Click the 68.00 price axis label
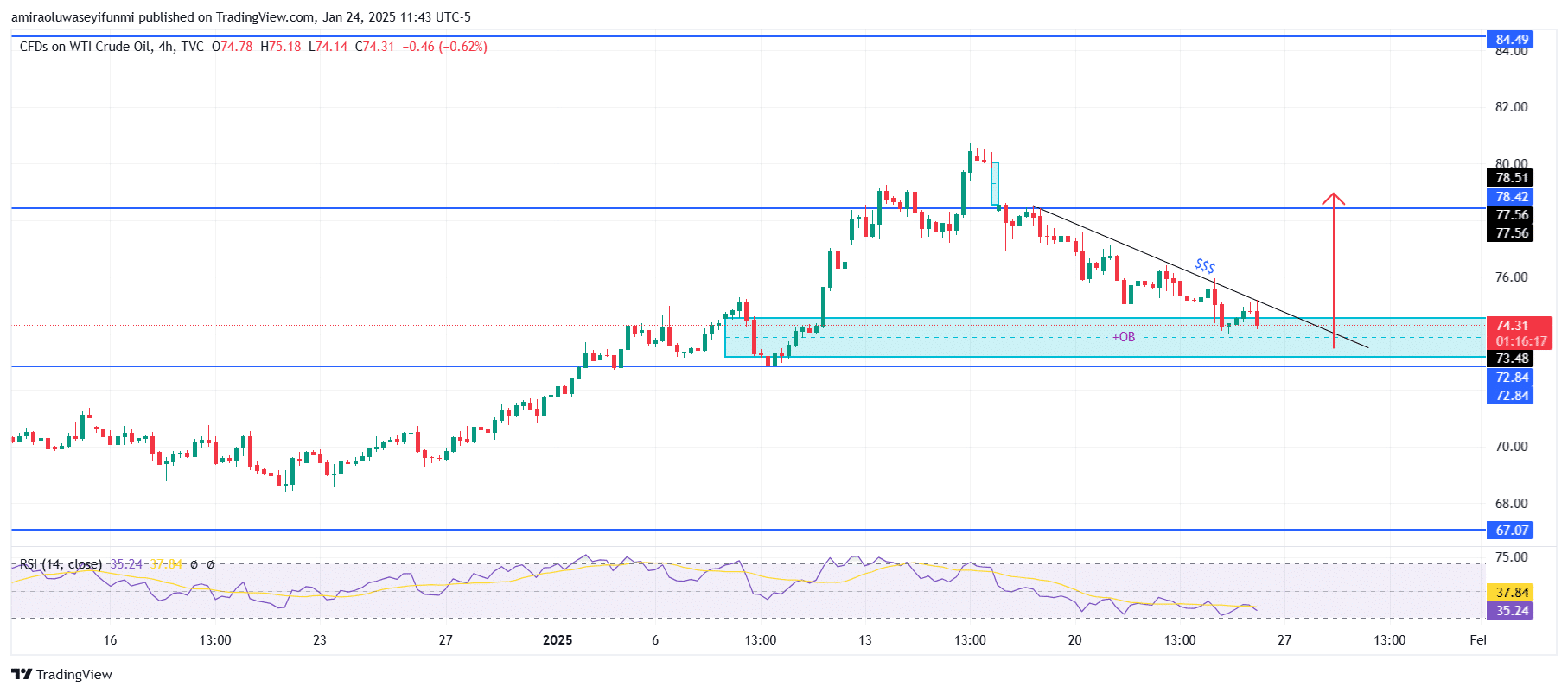 tap(1511, 504)
